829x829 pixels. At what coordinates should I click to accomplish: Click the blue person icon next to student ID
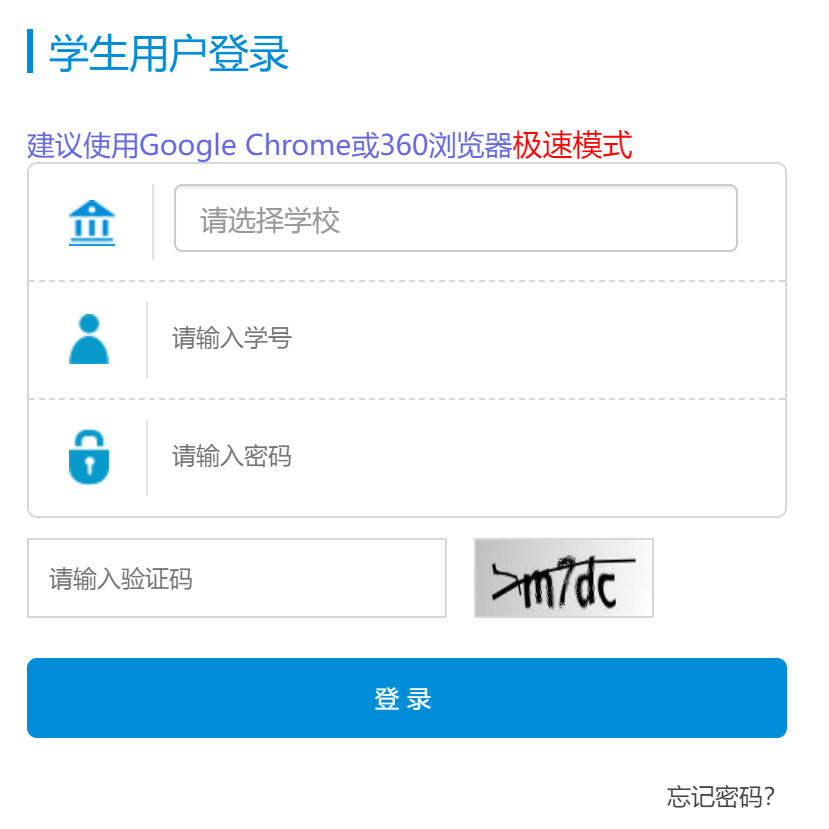tap(91, 337)
